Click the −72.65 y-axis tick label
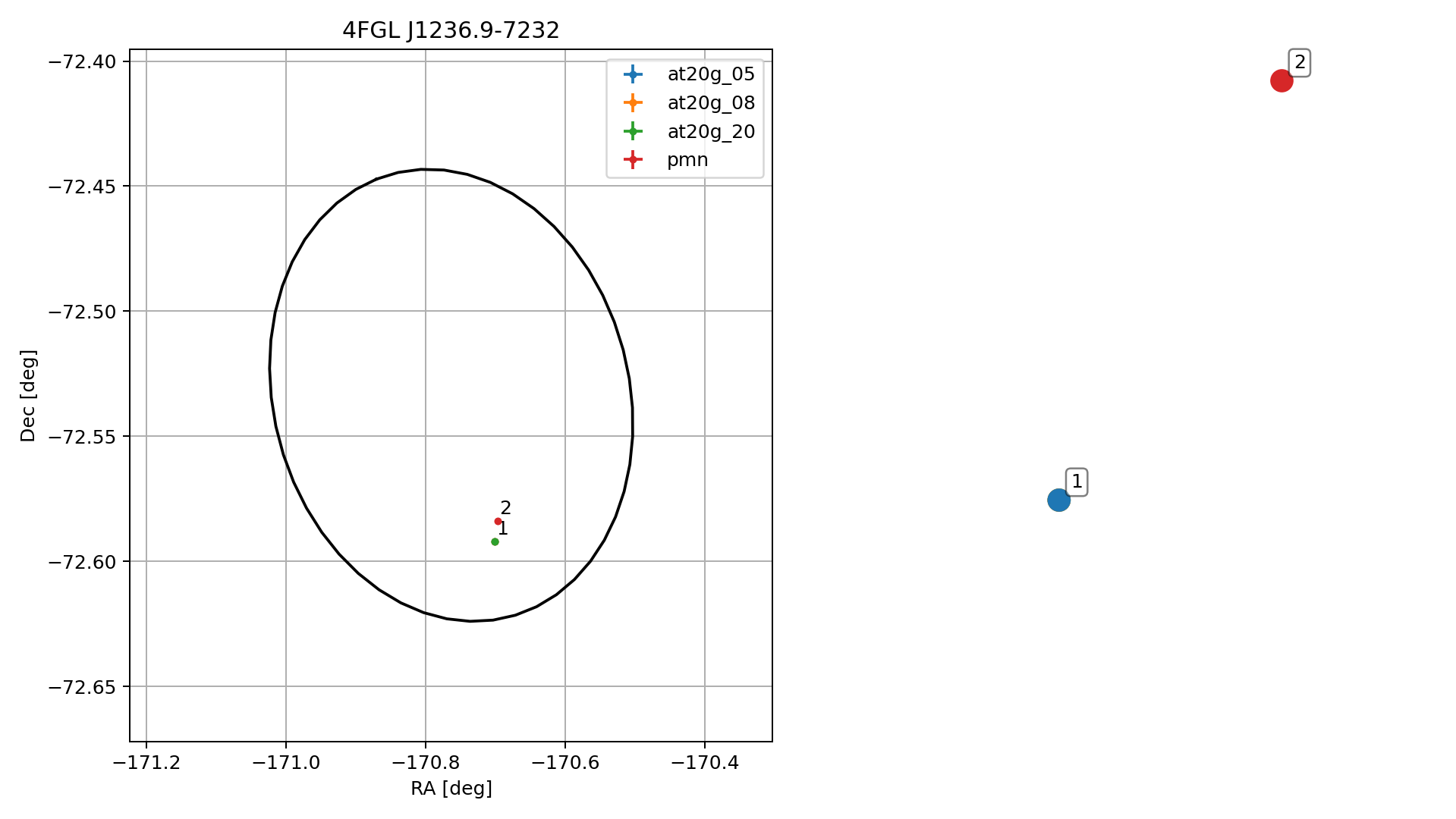 pos(83,687)
